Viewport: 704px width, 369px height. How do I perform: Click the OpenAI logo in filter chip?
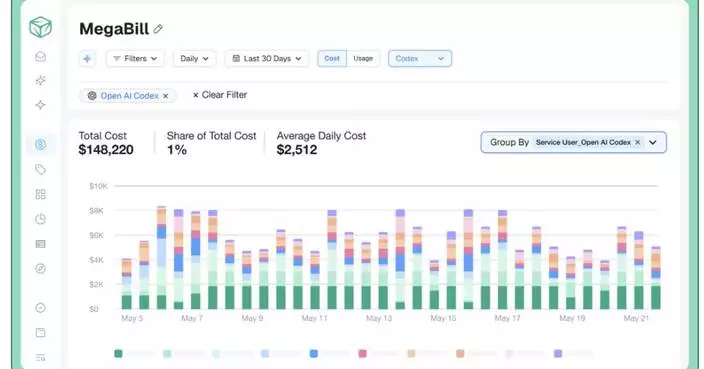click(92, 96)
